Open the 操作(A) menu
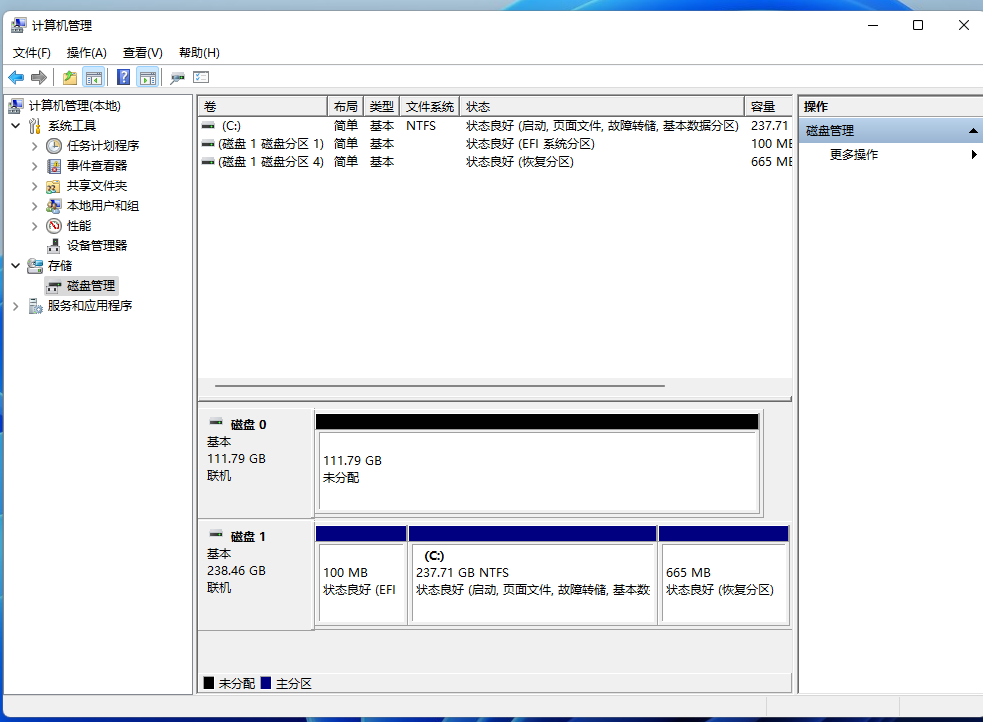This screenshot has height=722, width=983. click(x=84, y=52)
